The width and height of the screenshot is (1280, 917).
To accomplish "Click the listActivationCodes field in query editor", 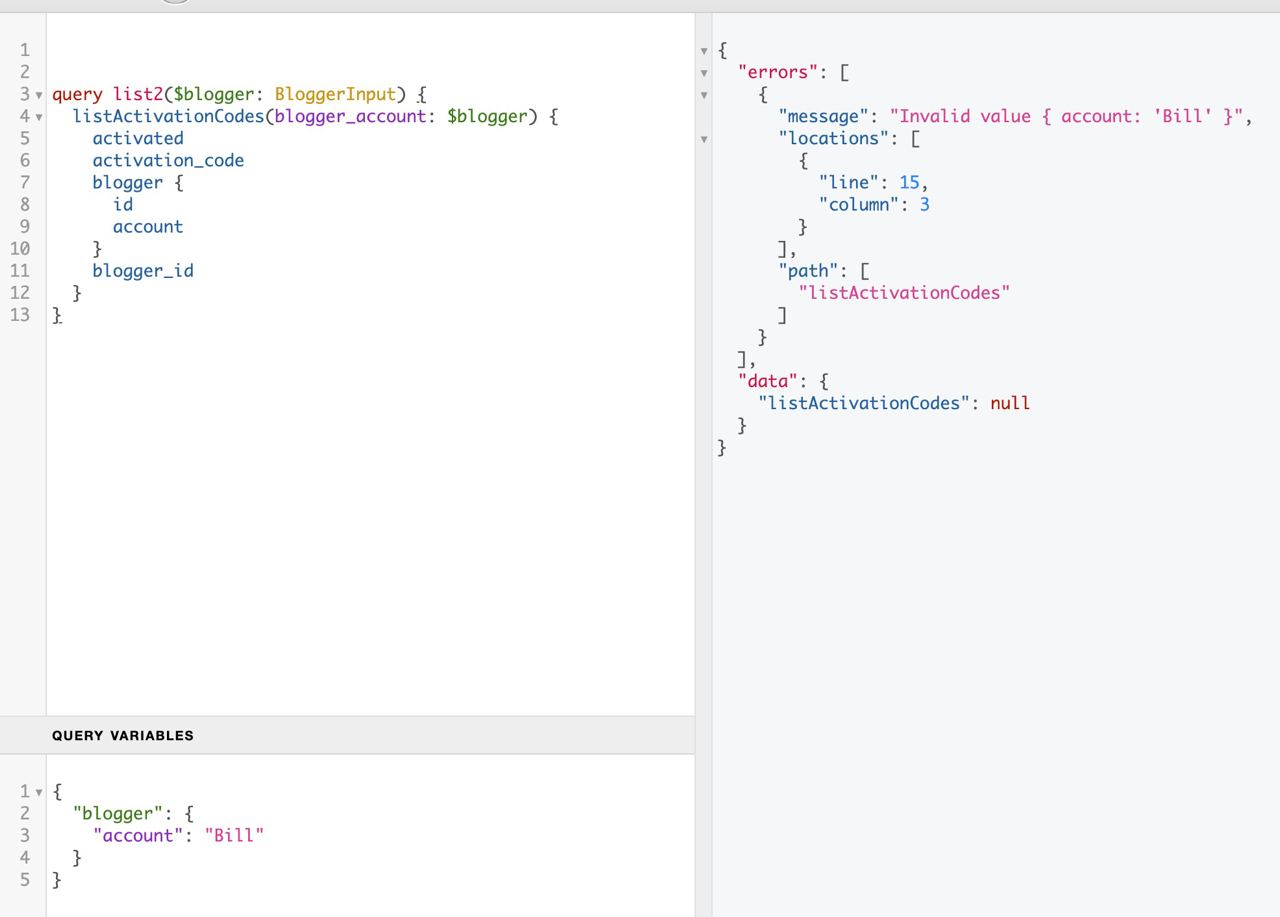I will point(168,116).
